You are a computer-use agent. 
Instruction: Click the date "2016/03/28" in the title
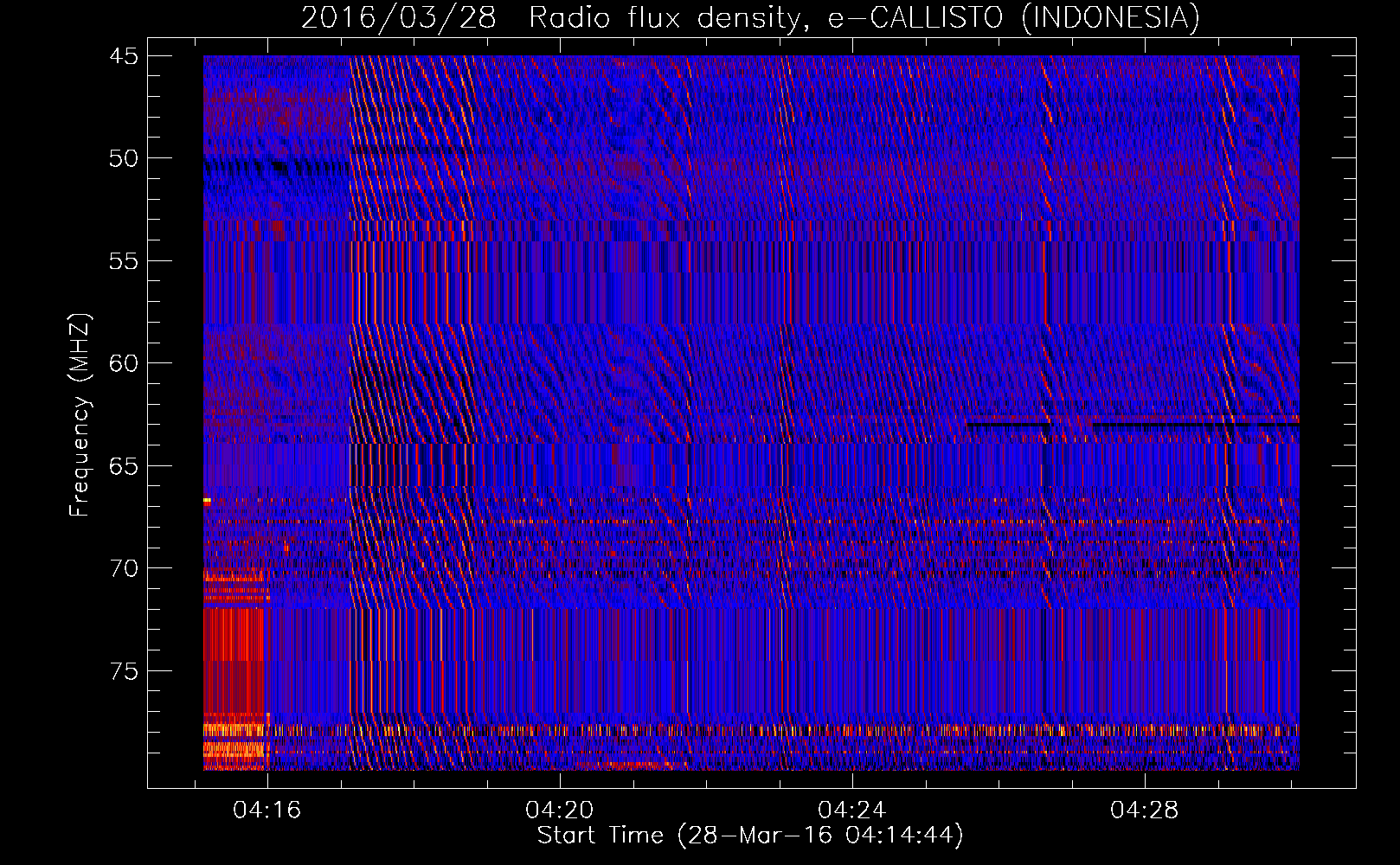(x=398, y=18)
